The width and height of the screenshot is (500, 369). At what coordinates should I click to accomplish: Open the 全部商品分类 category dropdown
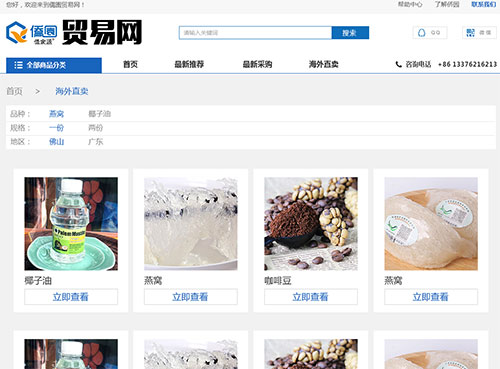[x=54, y=65]
